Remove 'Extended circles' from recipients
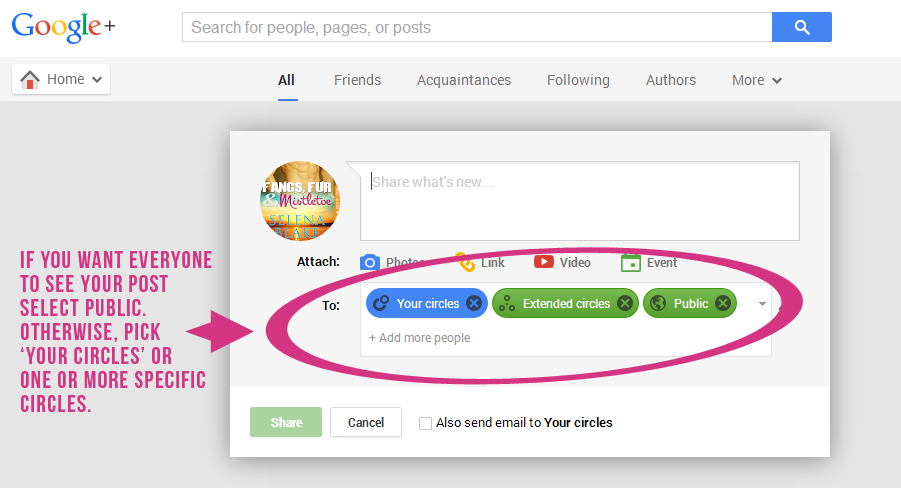Viewport: 901px width, 488px height. click(x=624, y=303)
